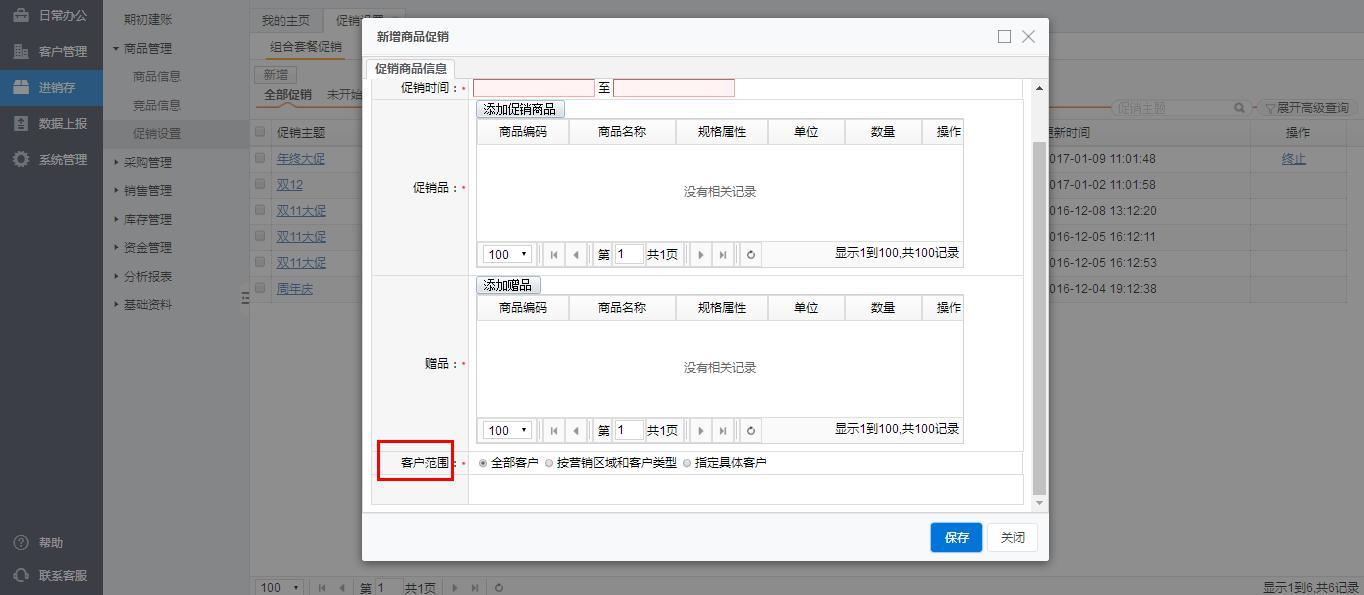
Task: Open page size dropdown in 促销品 grid
Action: click(x=507, y=255)
